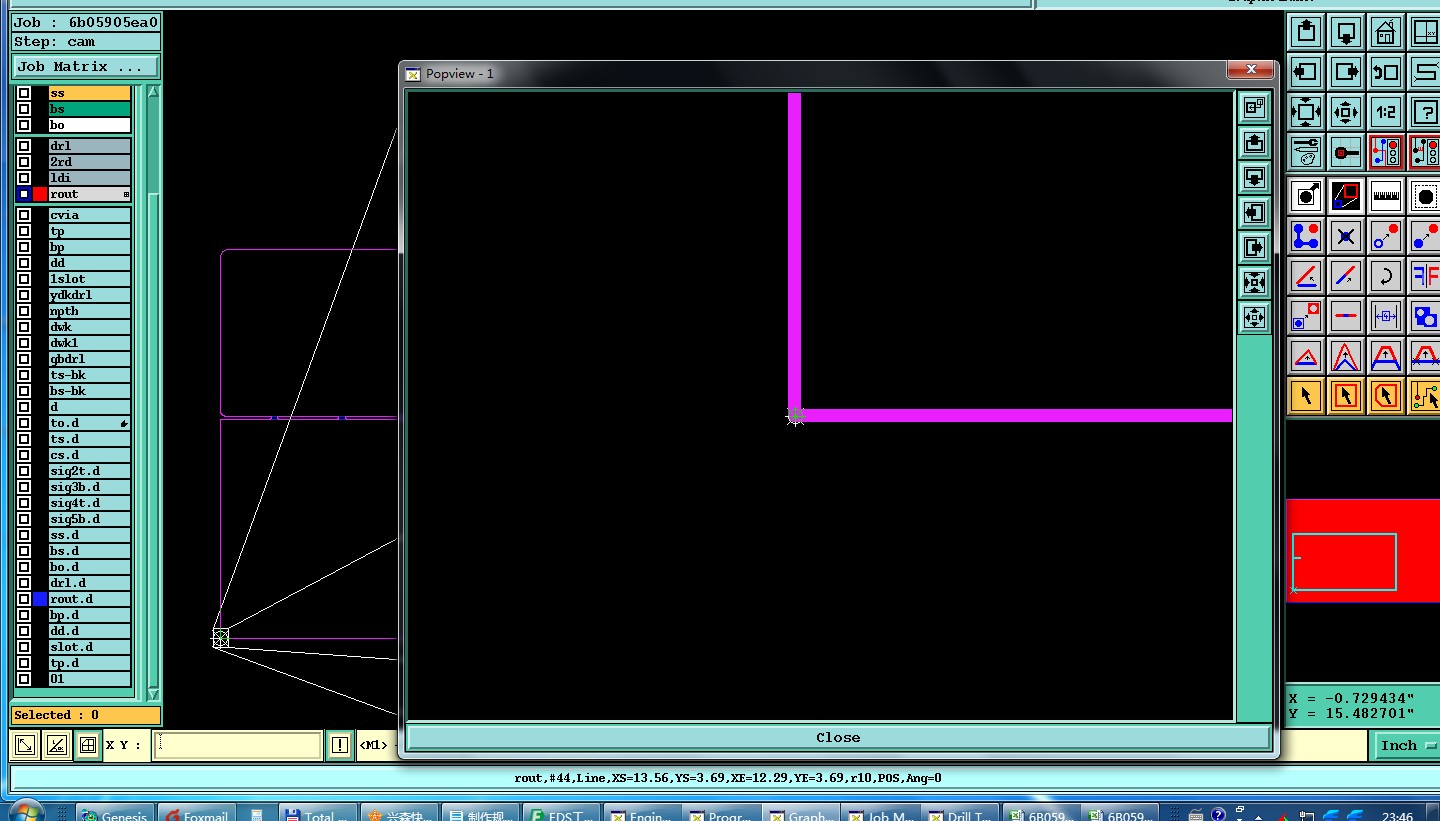Open Foxmail from the taskbar

pyautogui.click(x=196, y=814)
